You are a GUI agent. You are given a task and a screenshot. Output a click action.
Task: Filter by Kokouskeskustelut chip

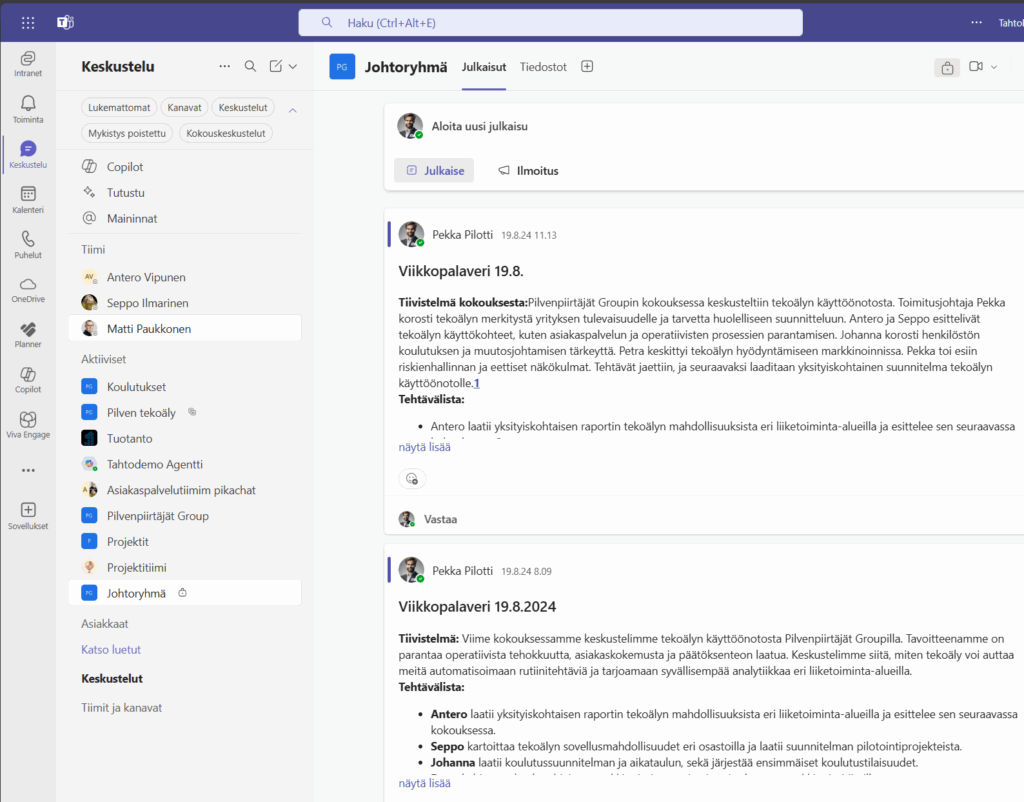coord(225,133)
